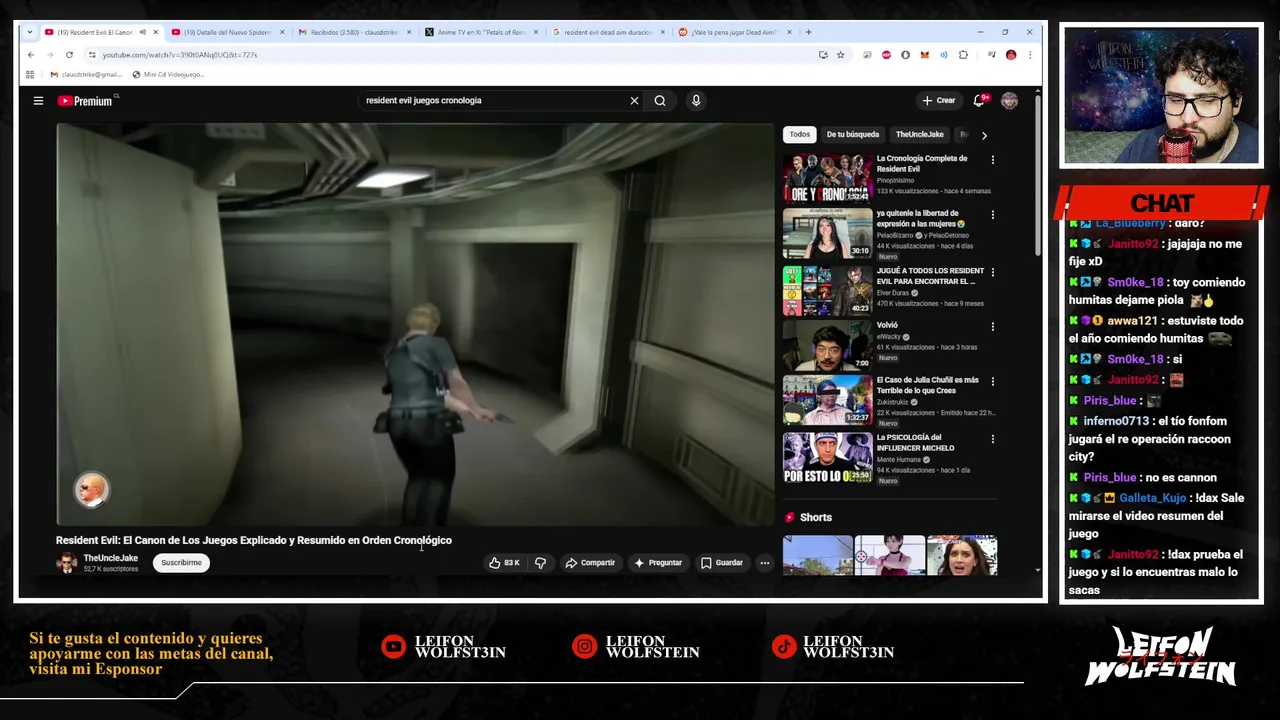
Task: Activate voice search microphone icon
Action: 696,100
